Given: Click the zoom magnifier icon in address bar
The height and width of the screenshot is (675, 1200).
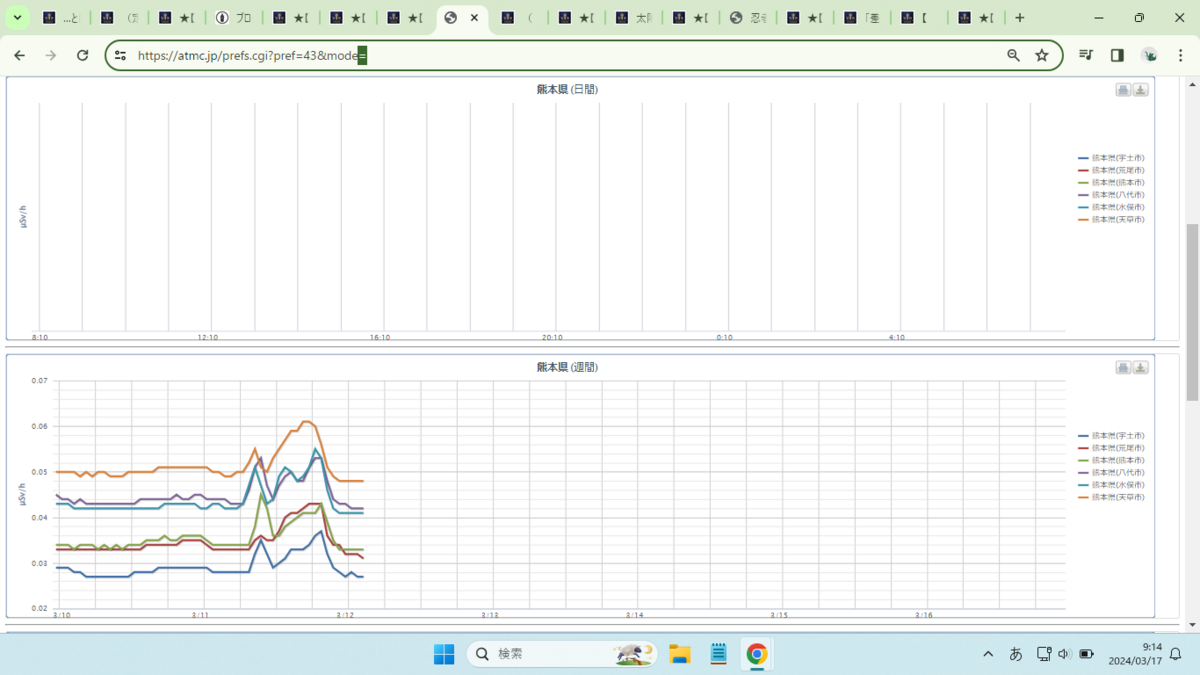Looking at the screenshot, I should click(x=1013, y=56).
